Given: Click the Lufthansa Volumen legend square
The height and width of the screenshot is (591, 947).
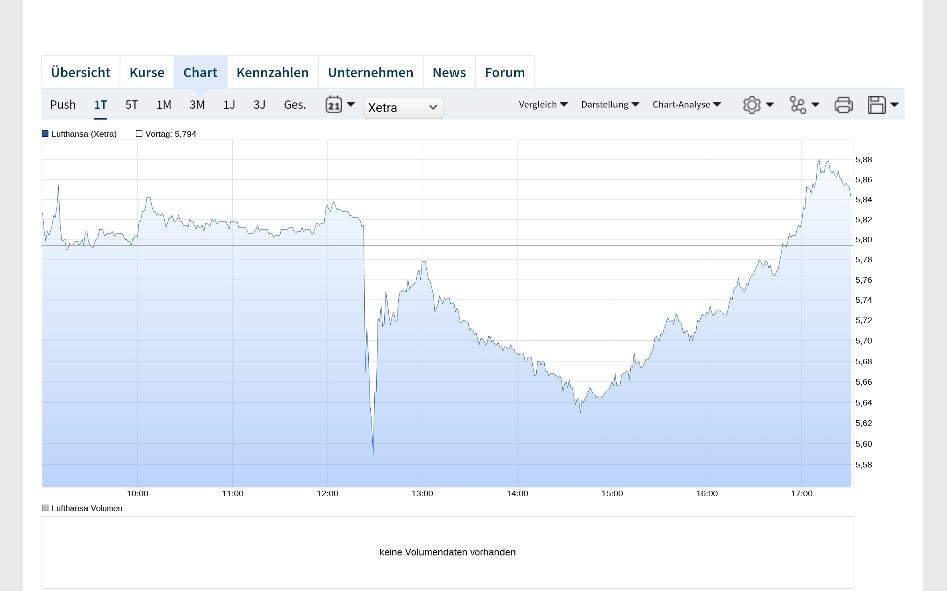Looking at the screenshot, I should 45,508.
